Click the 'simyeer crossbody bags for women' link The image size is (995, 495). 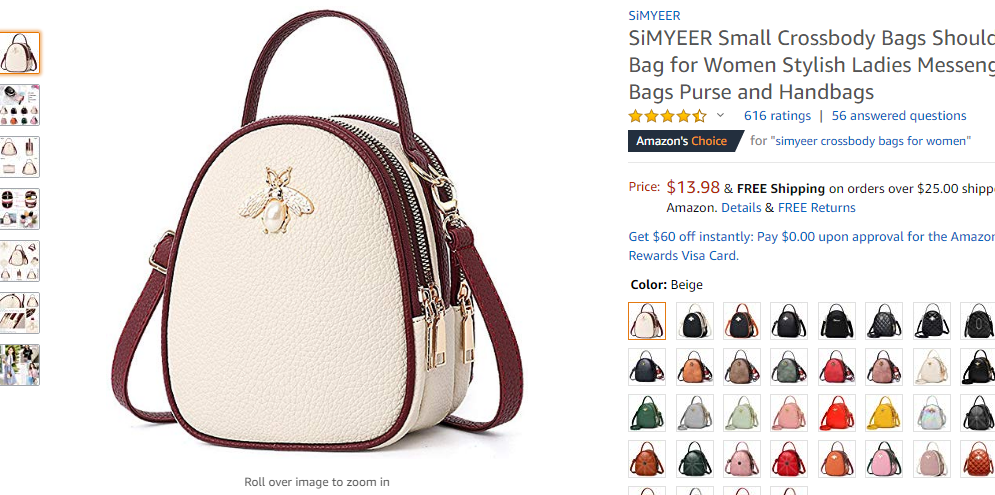point(872,141)
